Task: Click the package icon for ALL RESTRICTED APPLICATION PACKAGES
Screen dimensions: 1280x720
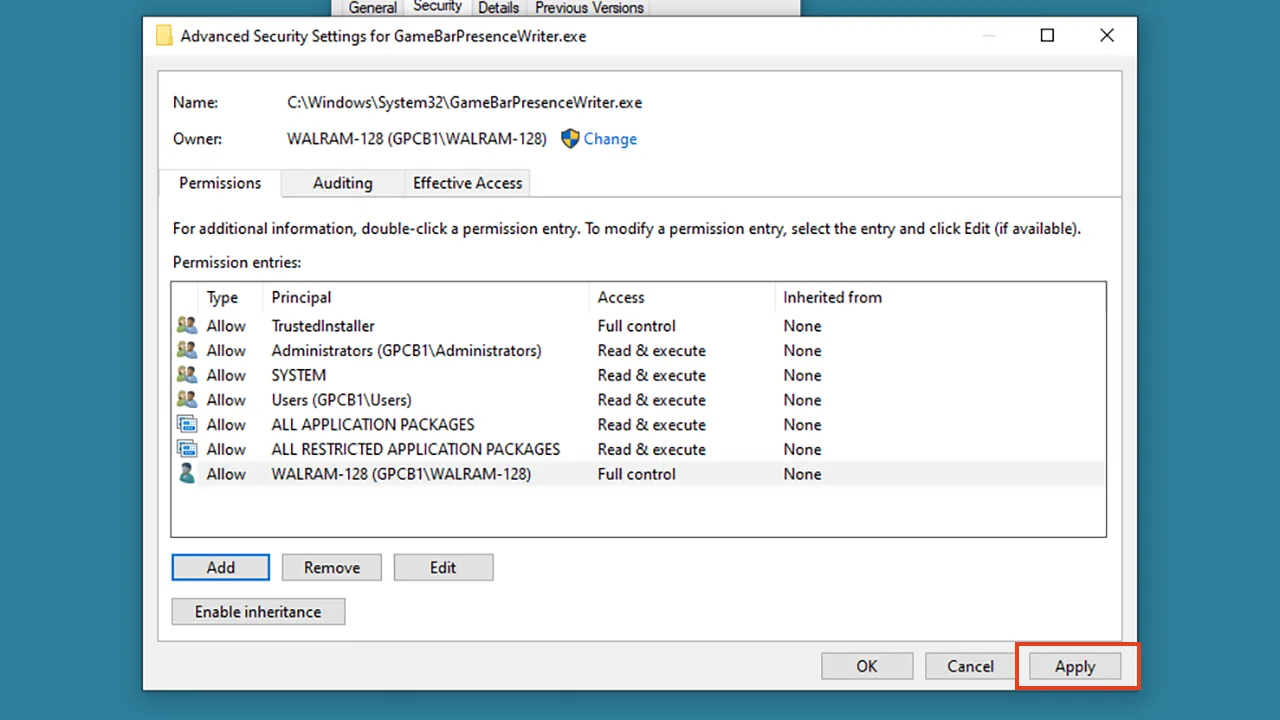Action: click(x=187, y=449)
